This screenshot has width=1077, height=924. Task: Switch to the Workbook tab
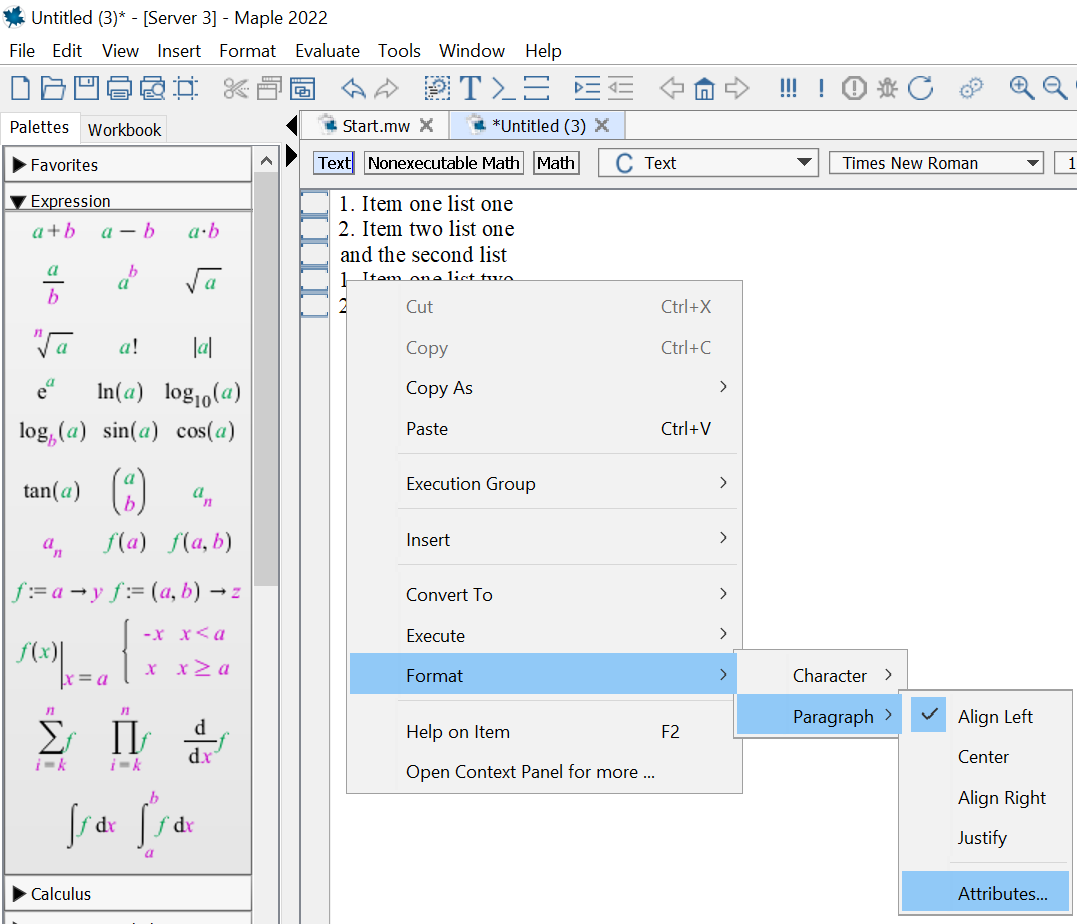(124, 130)
